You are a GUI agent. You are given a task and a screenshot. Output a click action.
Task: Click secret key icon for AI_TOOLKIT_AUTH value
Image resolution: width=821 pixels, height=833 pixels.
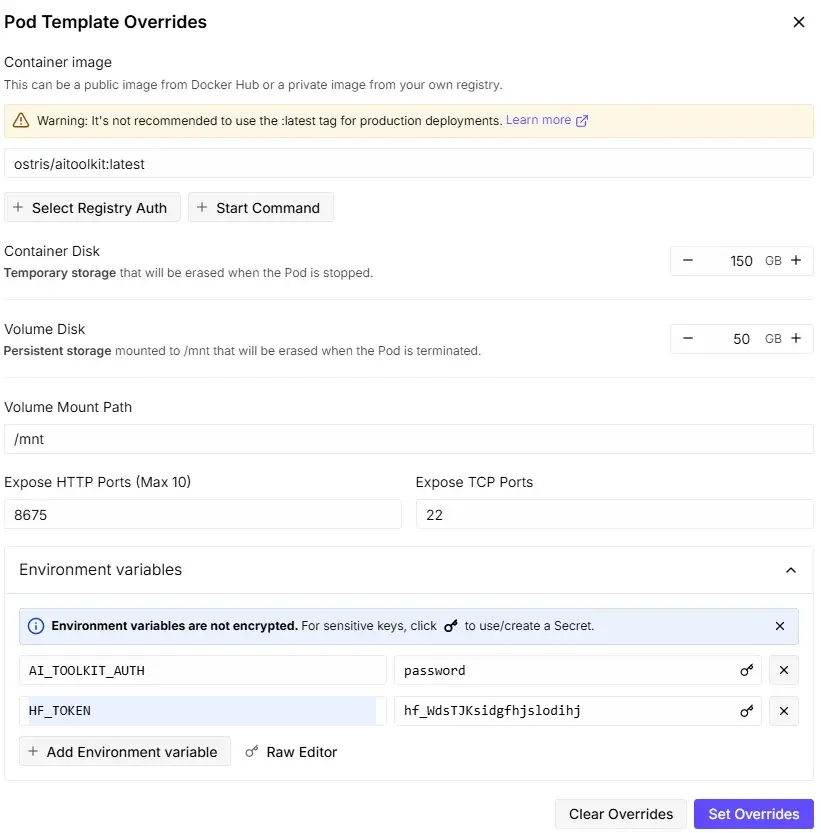pyautogui.click(x=747, y=670)
